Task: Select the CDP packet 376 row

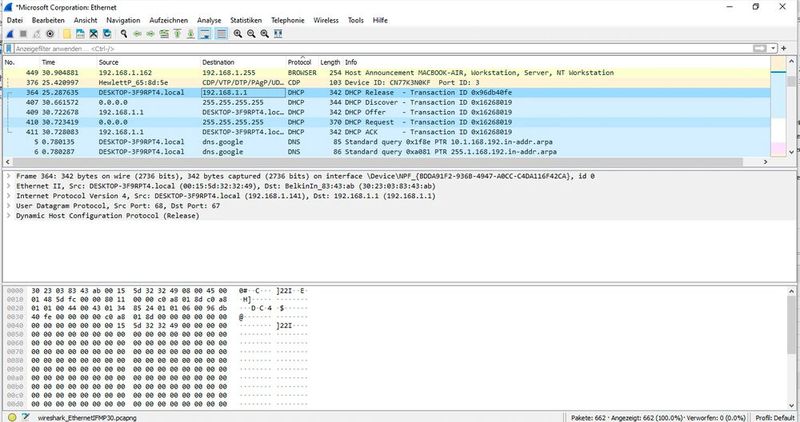Action: 386,83
